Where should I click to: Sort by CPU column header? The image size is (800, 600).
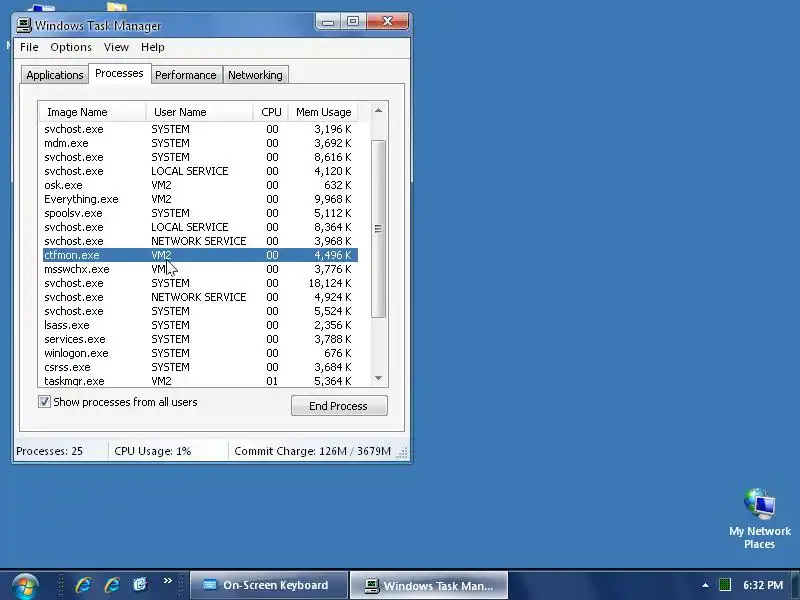pyautogui.click(x=271, y=112)
